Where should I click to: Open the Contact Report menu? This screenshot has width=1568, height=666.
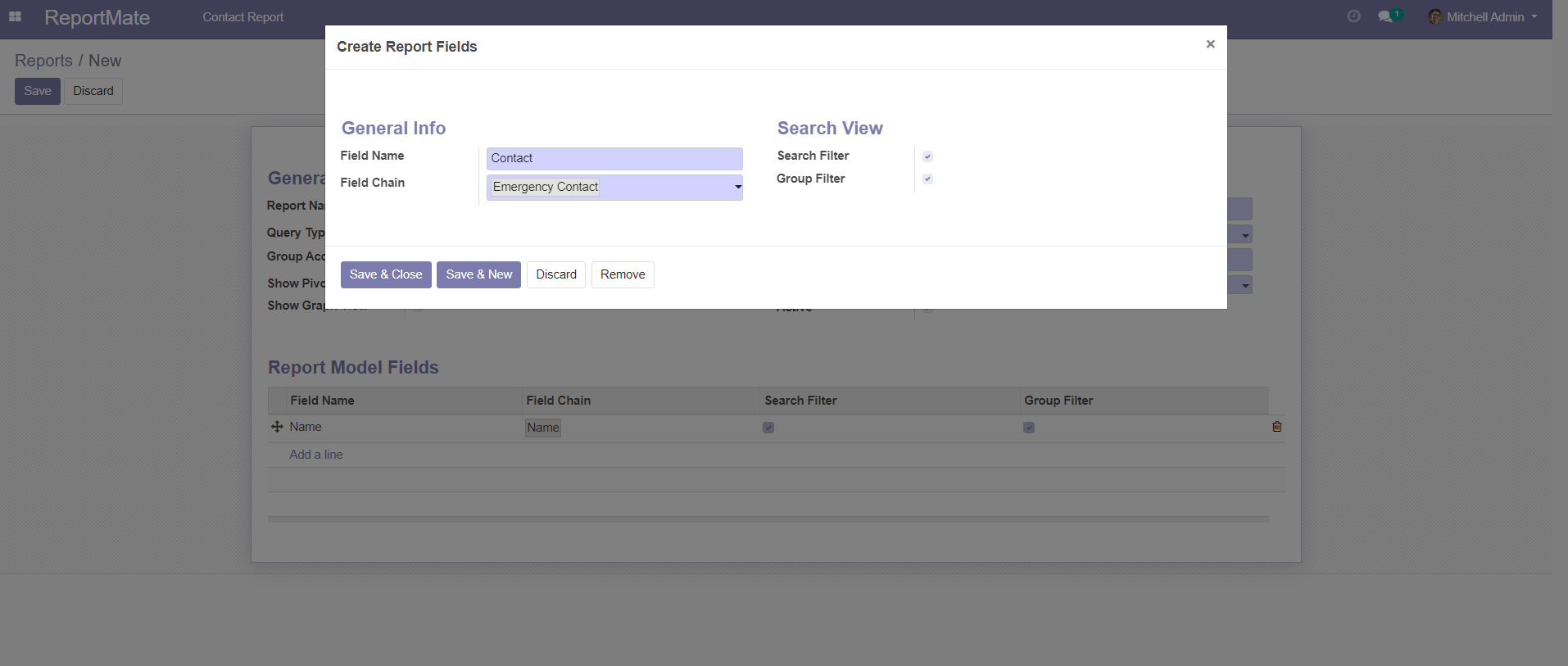[x=242, y=17]
